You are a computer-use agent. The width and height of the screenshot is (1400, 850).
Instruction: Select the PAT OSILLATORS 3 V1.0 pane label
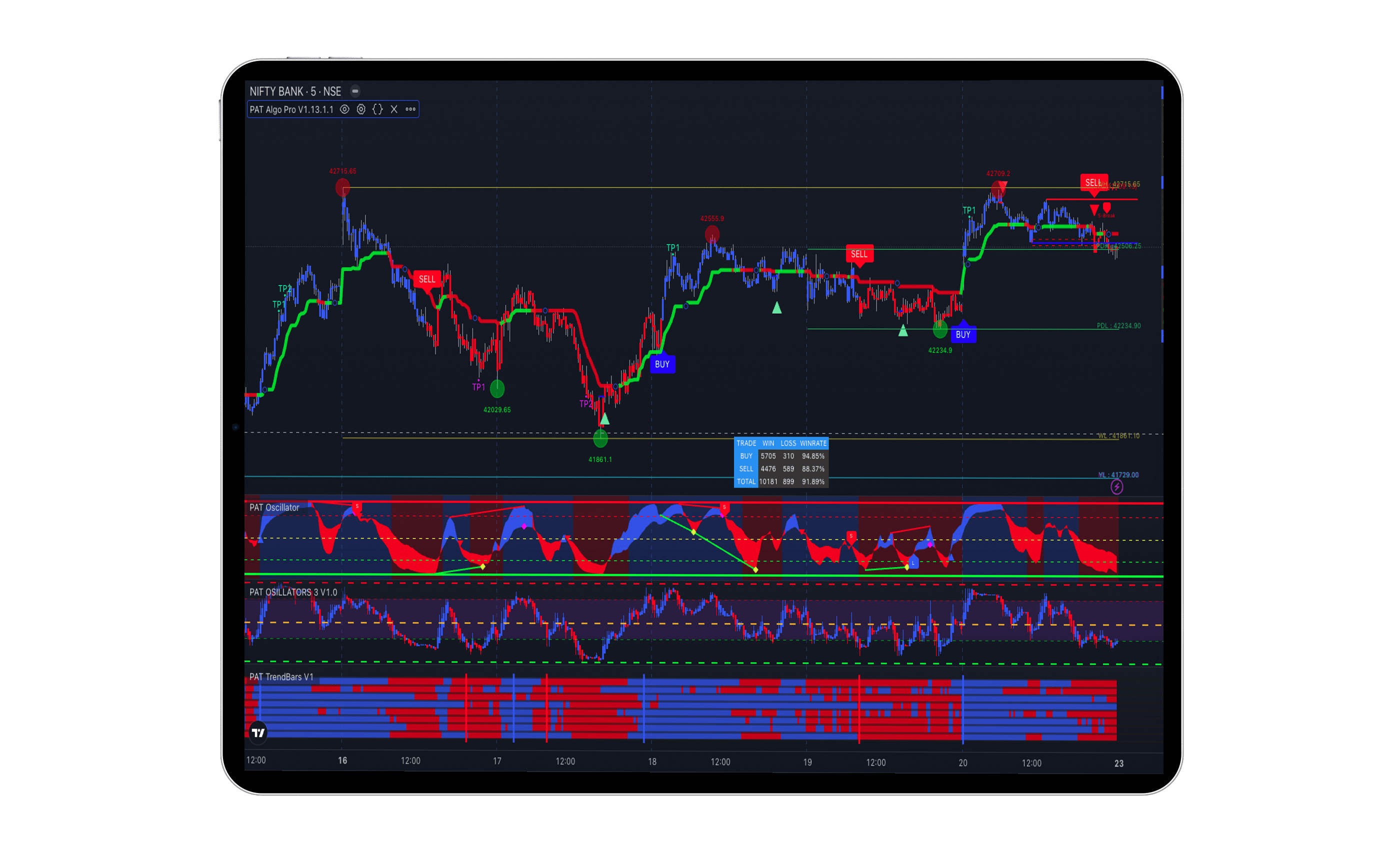click(293, 592)
